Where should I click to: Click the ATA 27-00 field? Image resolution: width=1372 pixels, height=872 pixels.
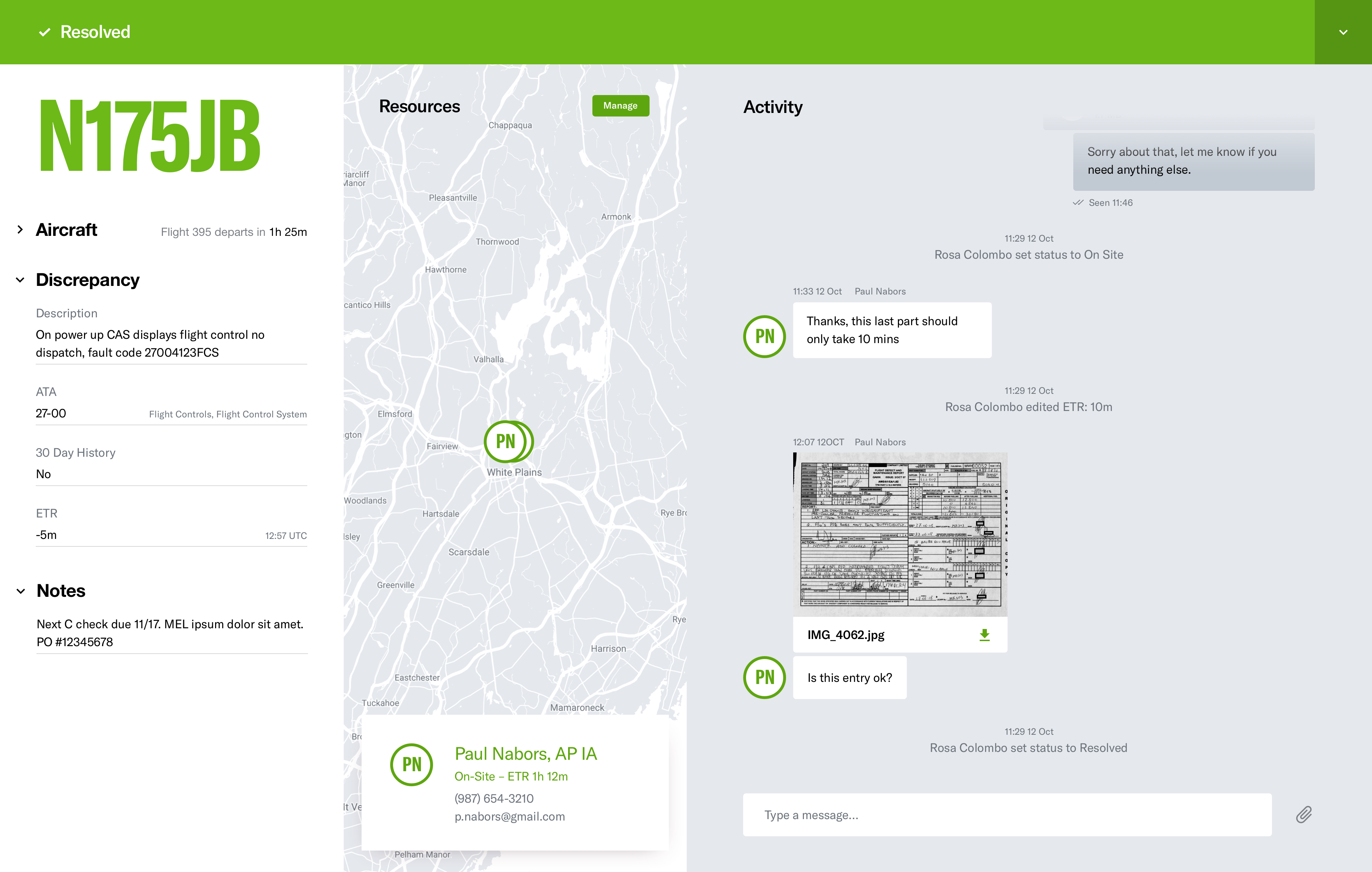[x=51, y=413]
